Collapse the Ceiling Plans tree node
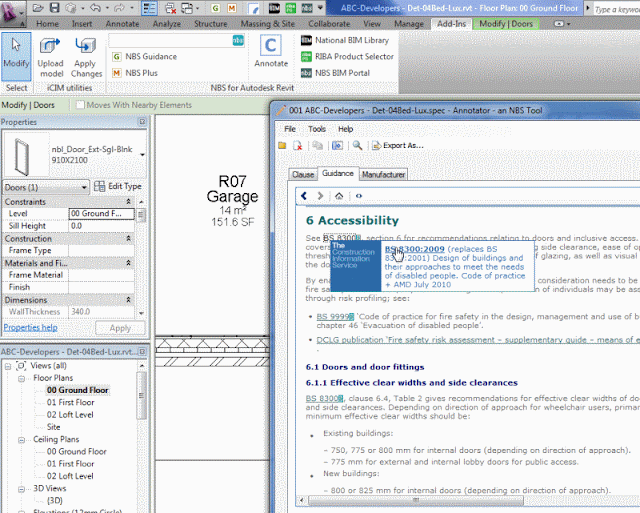The image size is (640, 513). 21,440
